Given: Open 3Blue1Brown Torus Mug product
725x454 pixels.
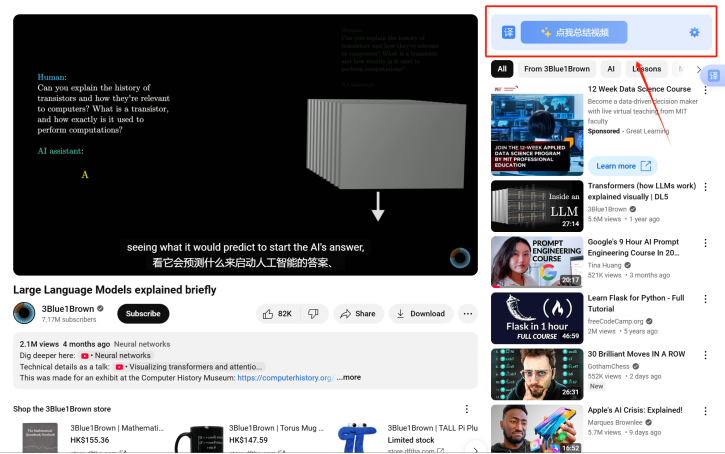Looking at the screenshot, I should [276, 428].
